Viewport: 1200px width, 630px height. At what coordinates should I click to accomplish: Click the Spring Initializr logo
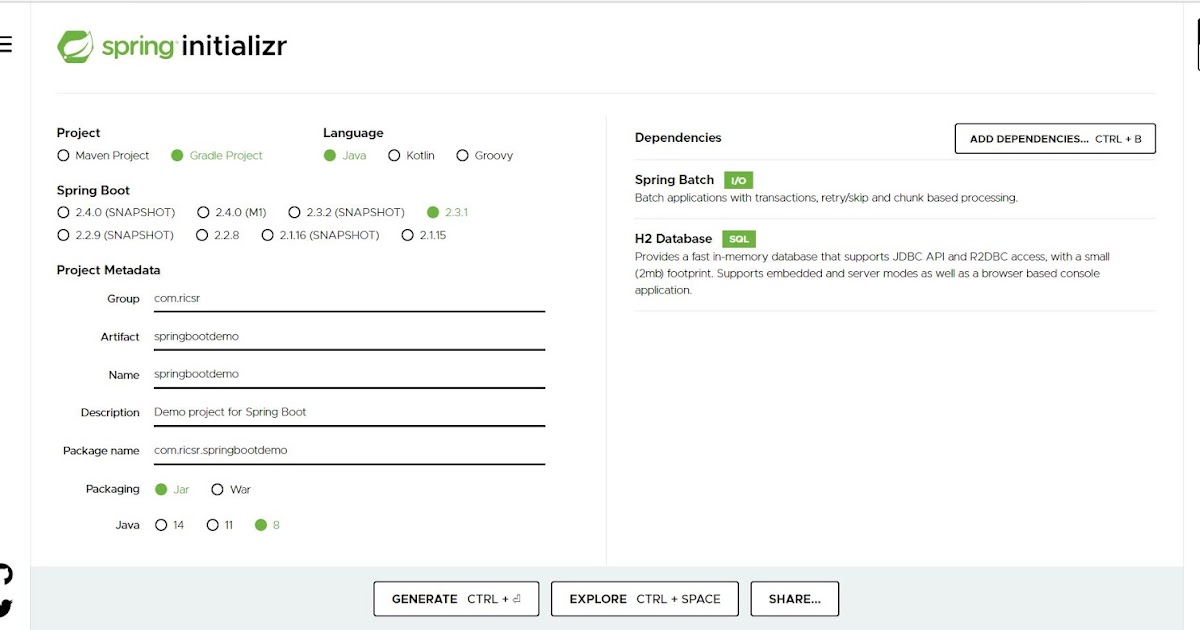tap(172, 45)
